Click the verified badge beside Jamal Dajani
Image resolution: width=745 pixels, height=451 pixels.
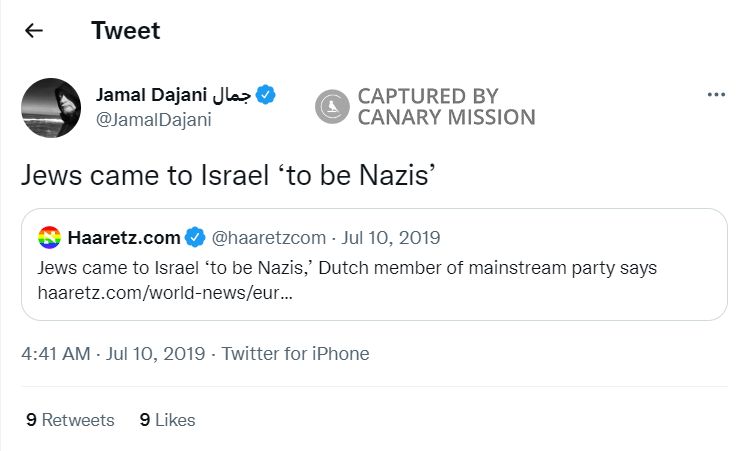point(266,95)
